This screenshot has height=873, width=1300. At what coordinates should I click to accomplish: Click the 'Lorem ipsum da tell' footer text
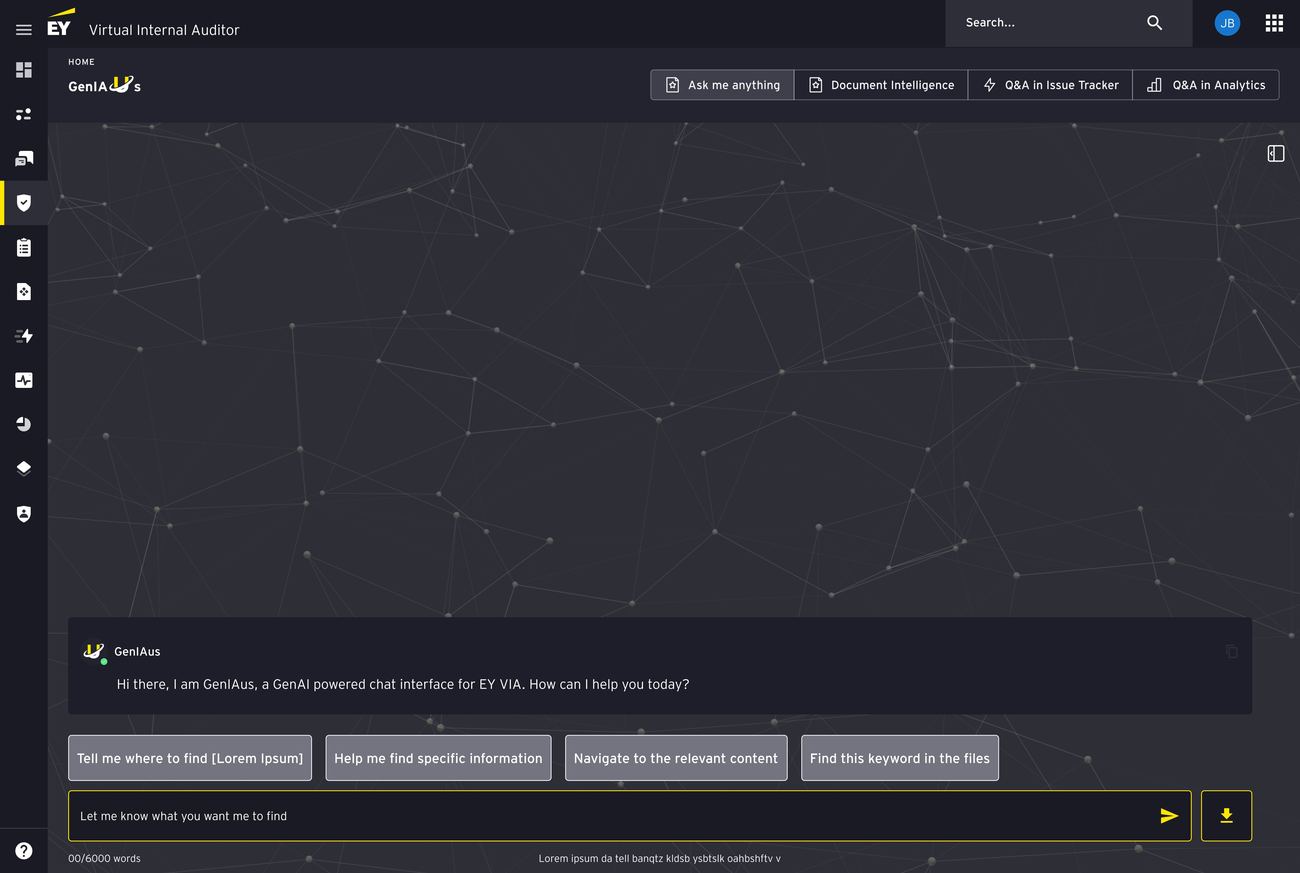click(660, 859)
